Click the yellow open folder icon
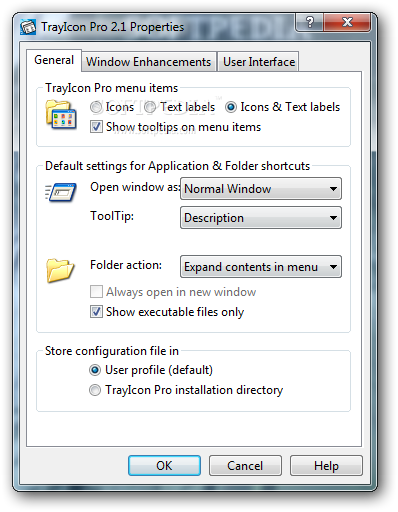This screenshot has height=512, width=398. coord(60,270)
